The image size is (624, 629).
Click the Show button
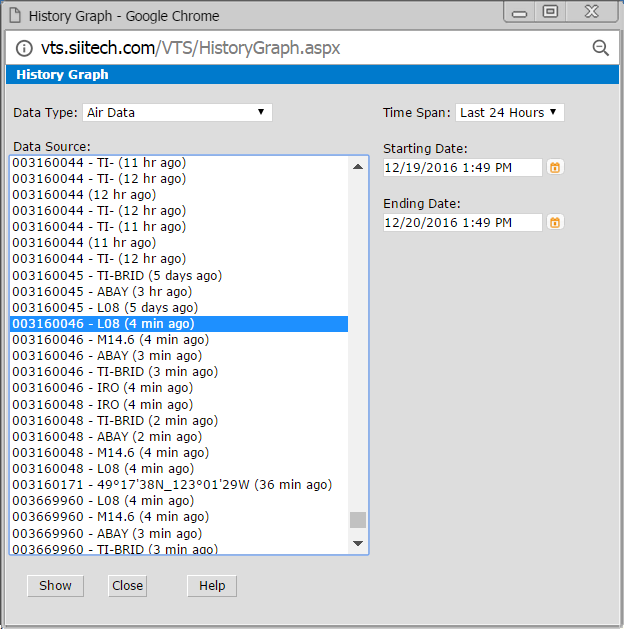(55, 586)
